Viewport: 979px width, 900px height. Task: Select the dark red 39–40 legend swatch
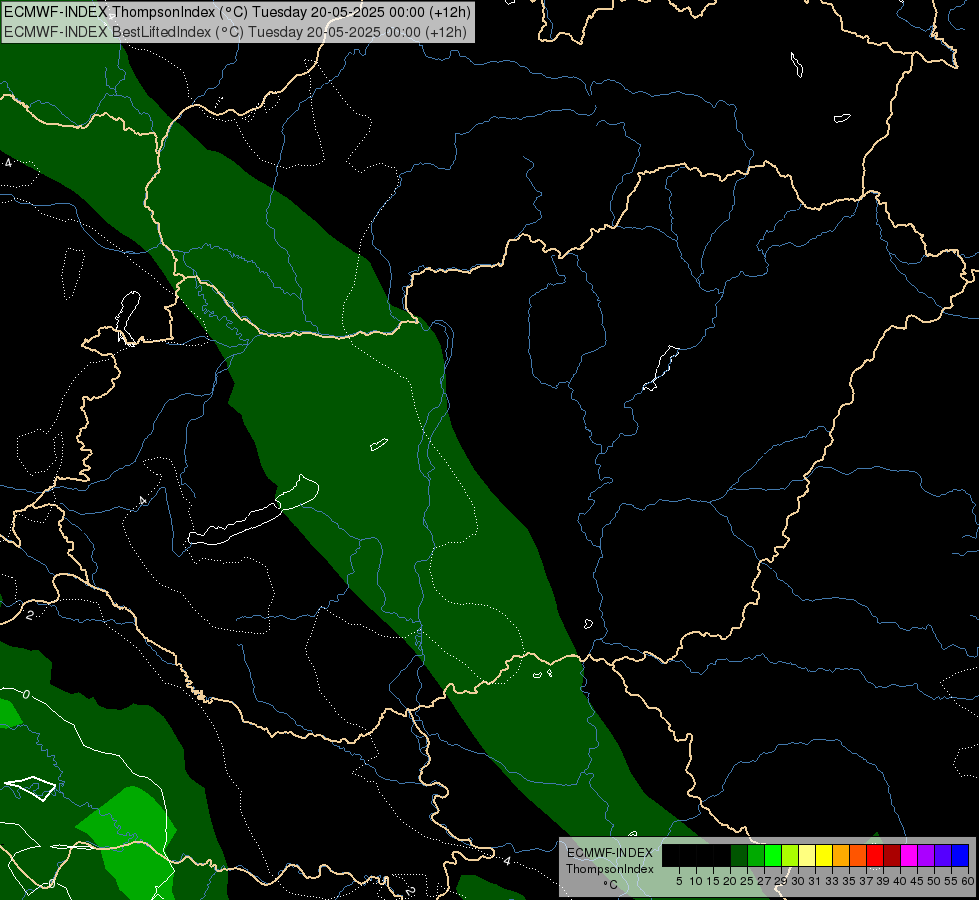tap(892, 855)
